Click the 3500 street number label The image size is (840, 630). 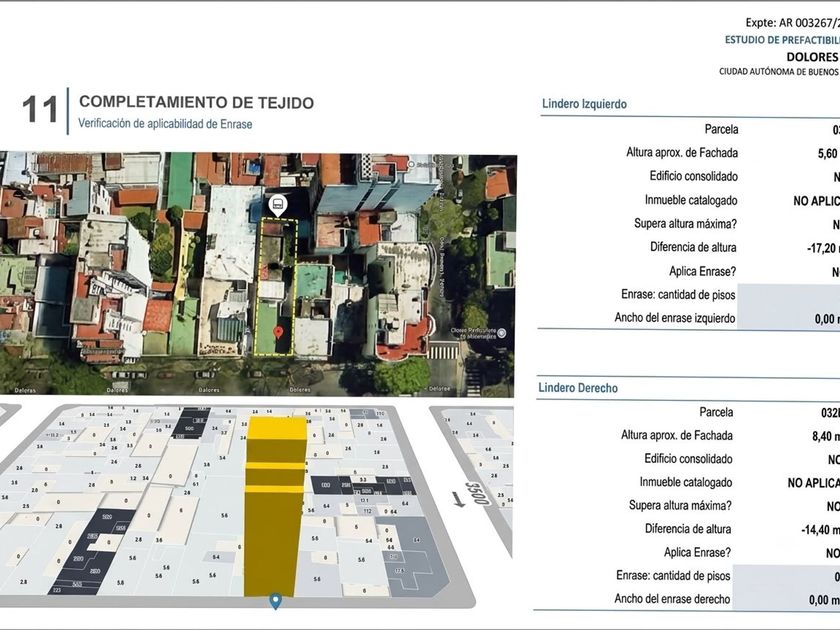coord(477,494)
